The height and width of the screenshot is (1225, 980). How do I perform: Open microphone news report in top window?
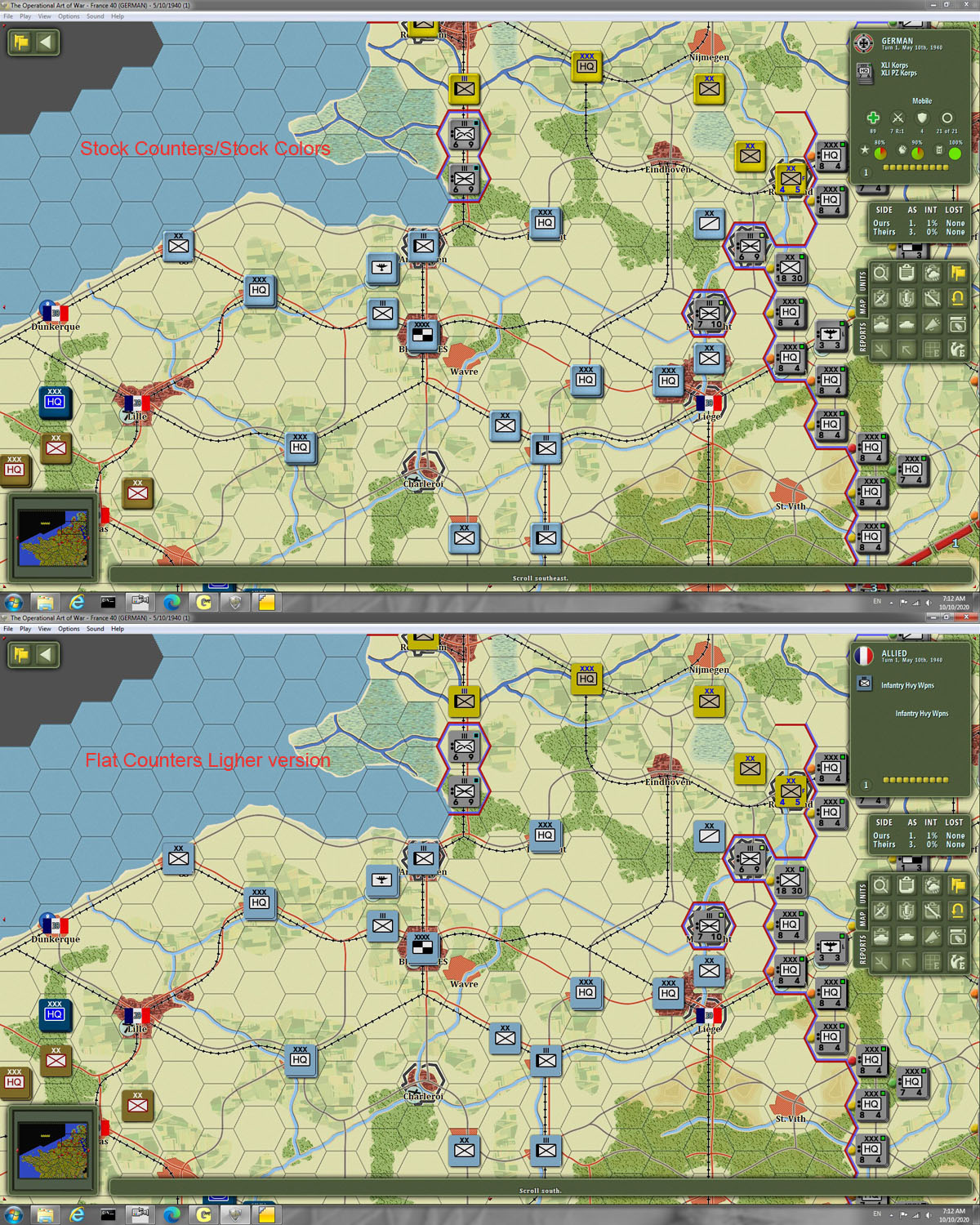tap(906, 299)
